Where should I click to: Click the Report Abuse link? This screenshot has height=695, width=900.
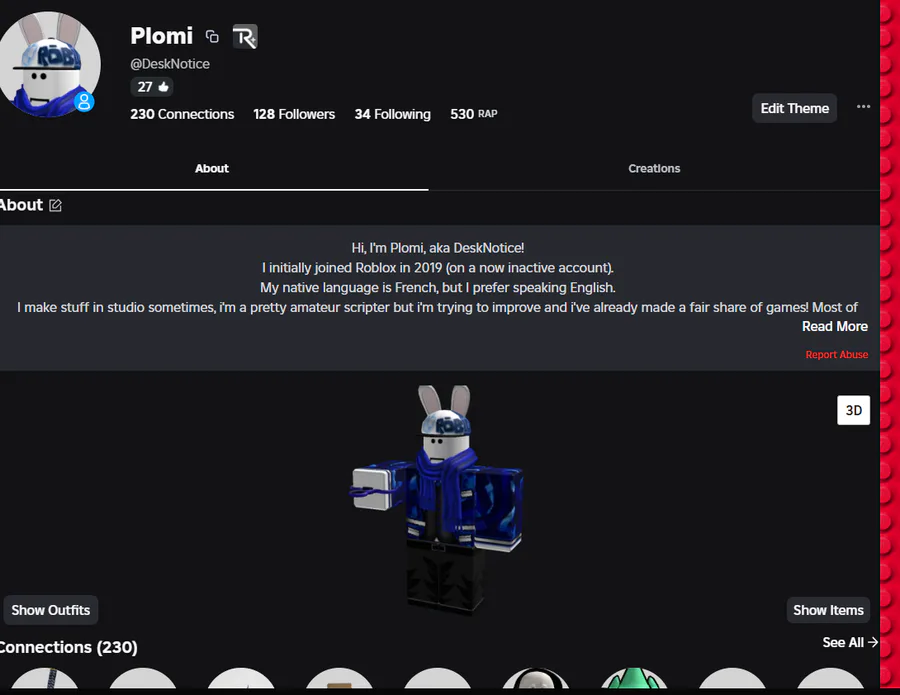coord(836,355)
